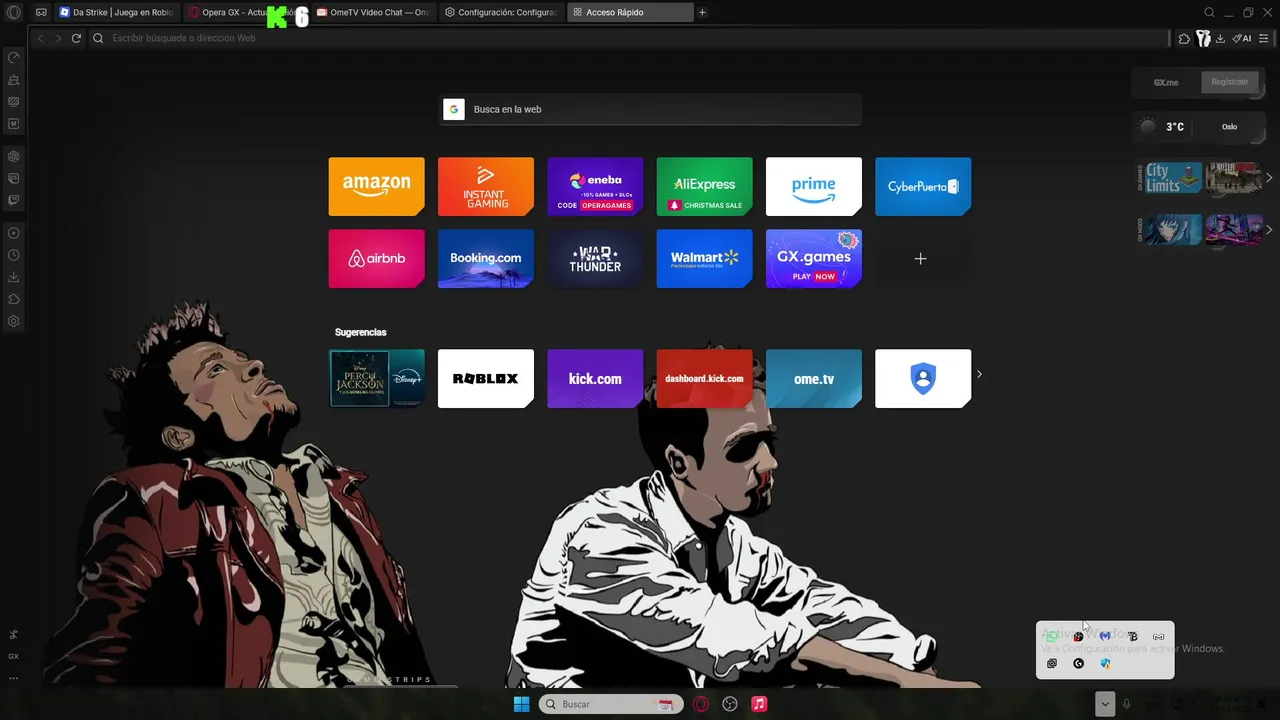Open ChatGPT from the sidebar
The height and width of the screenshot is (720, 1280).
click(14, 156)
